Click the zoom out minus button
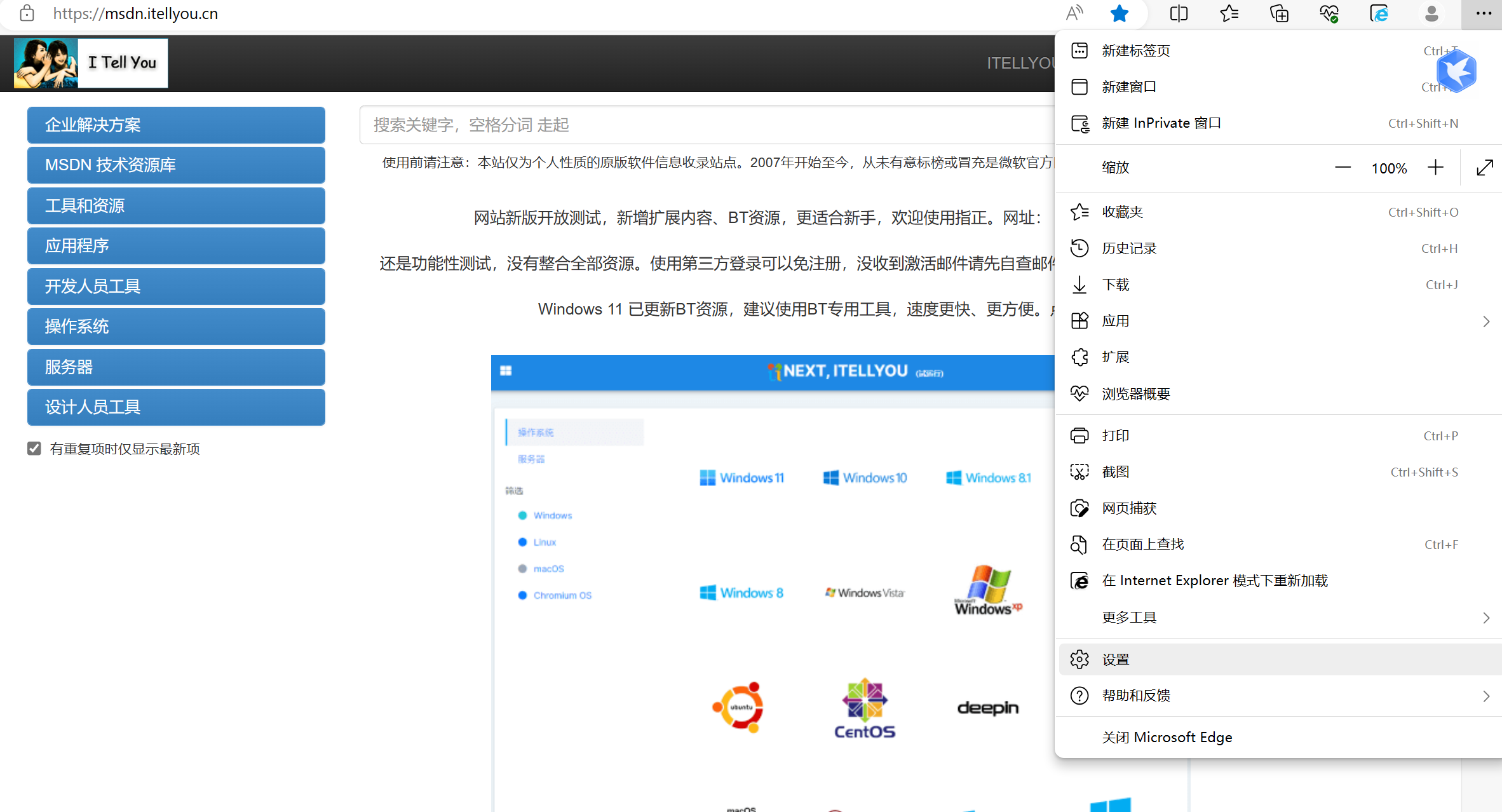Viewport: 1502px width, 812px height. (x=1343, y=168)
